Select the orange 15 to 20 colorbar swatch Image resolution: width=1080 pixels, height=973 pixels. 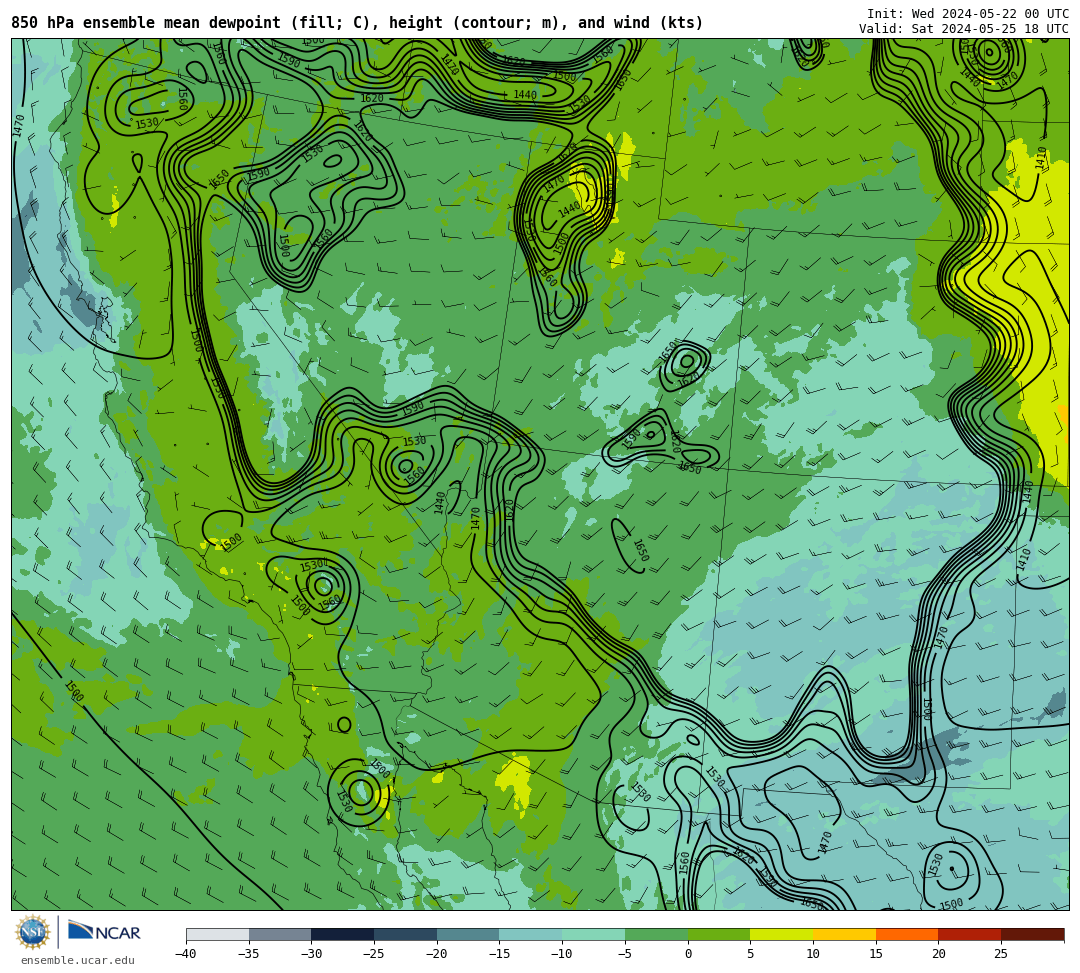[907, 934]
